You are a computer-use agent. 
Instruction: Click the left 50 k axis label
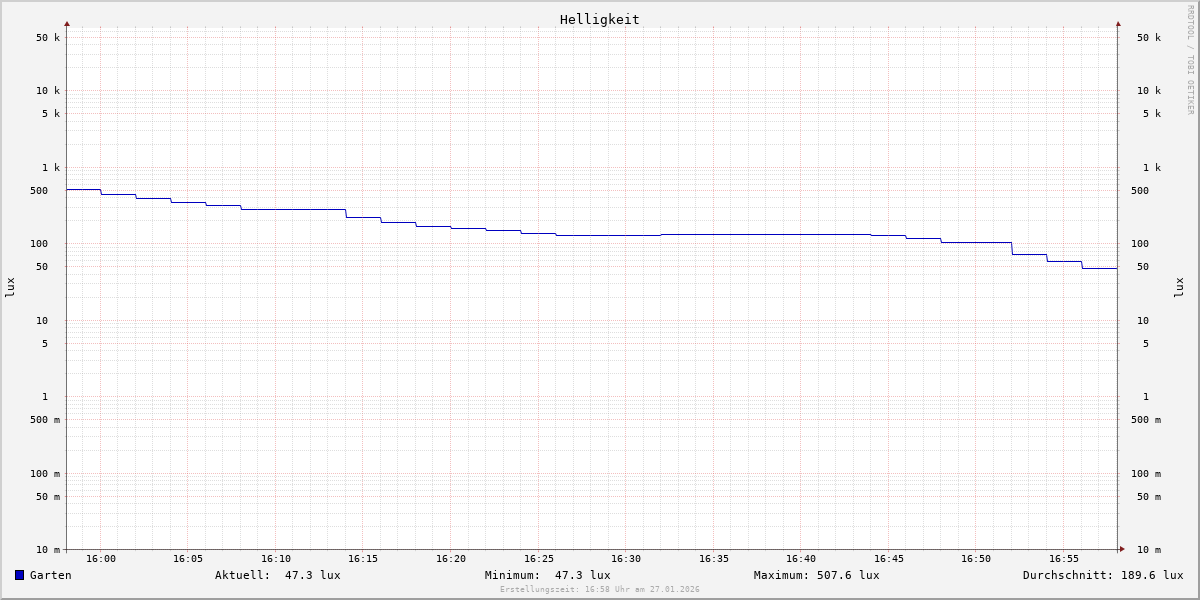coord(48,38)
